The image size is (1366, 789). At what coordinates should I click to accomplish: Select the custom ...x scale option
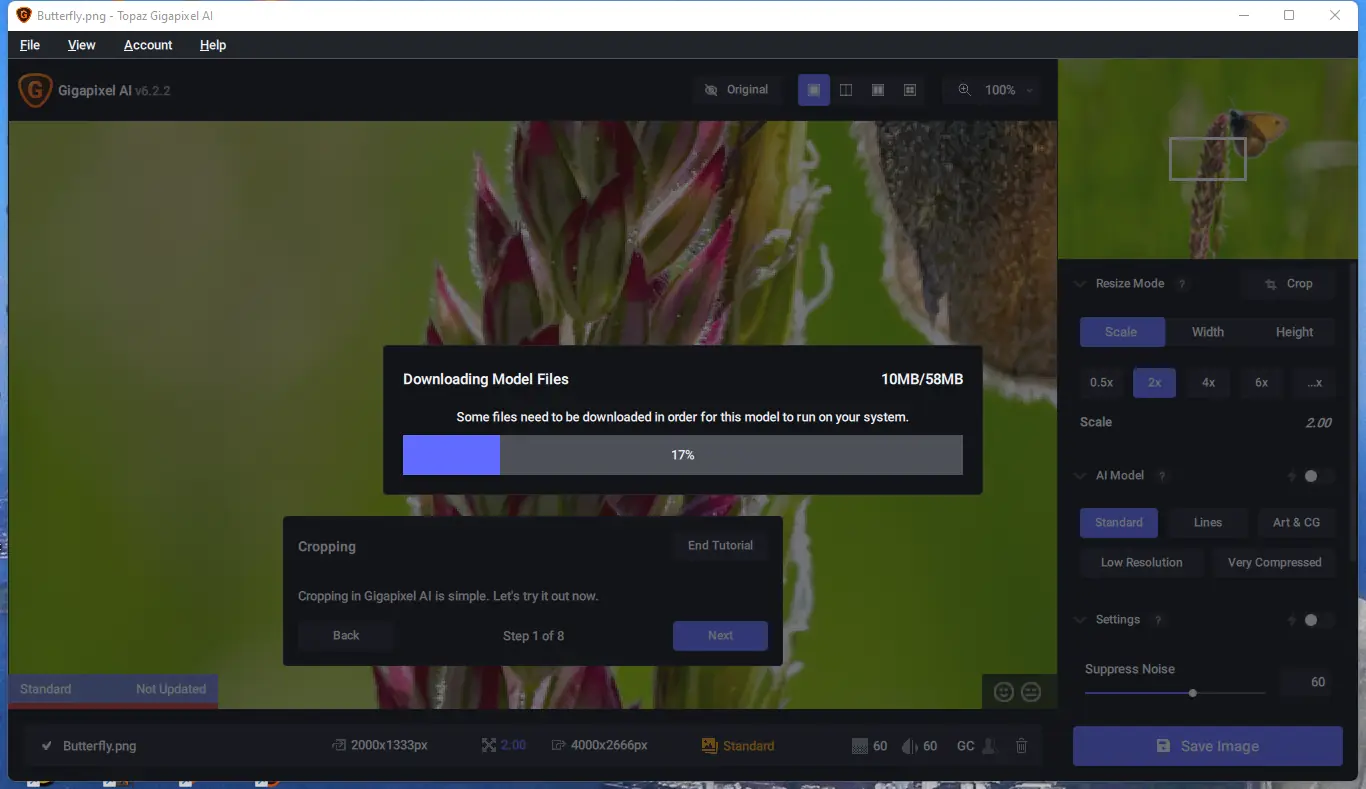1315,383
